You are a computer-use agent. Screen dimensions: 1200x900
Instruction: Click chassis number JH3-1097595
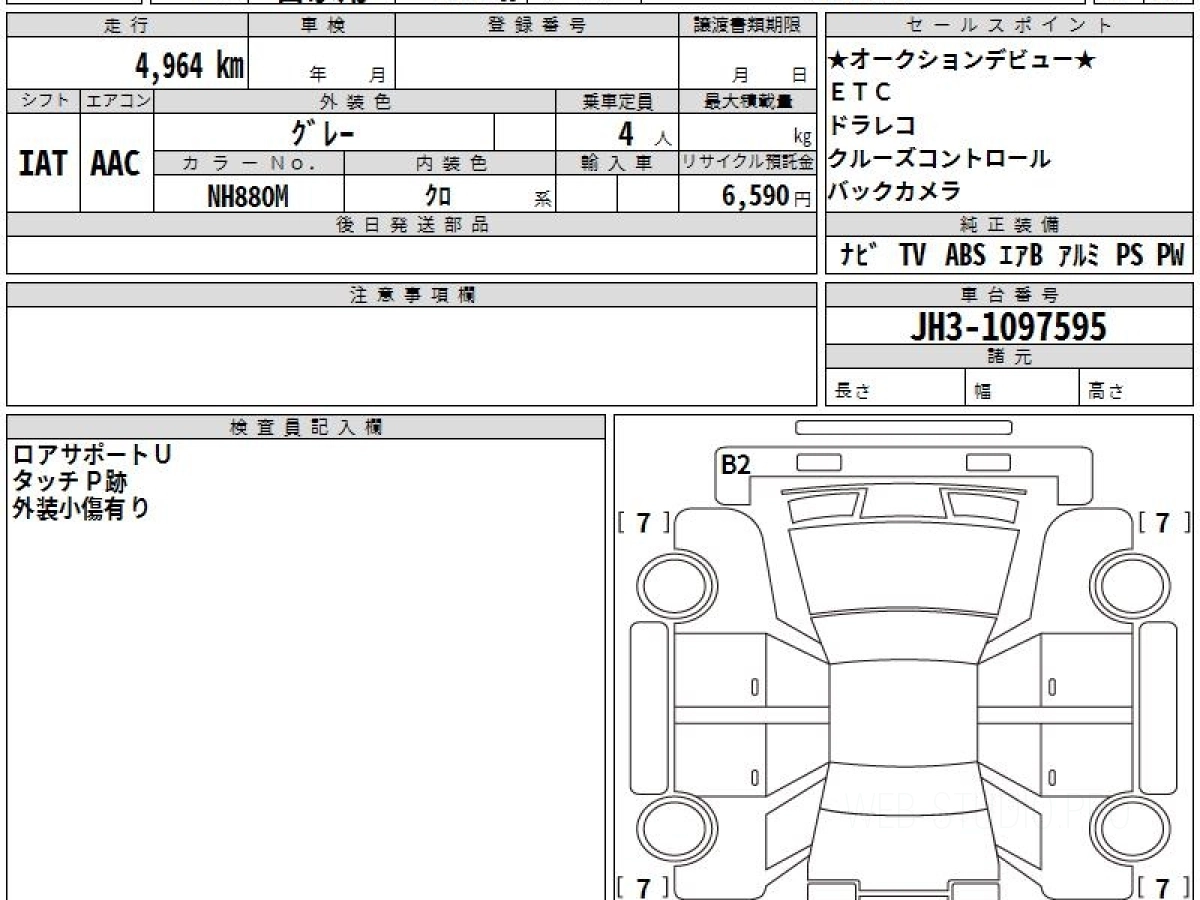pos(1008,327)
